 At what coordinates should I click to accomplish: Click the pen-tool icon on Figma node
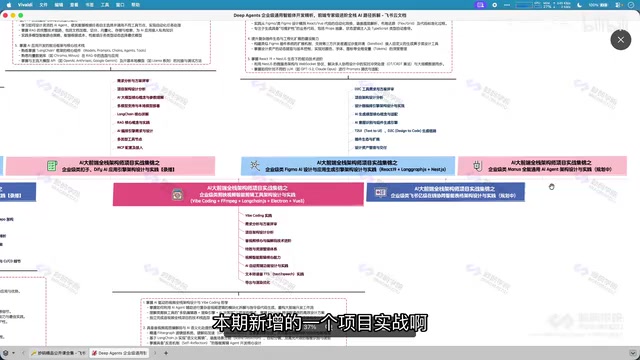255,165
